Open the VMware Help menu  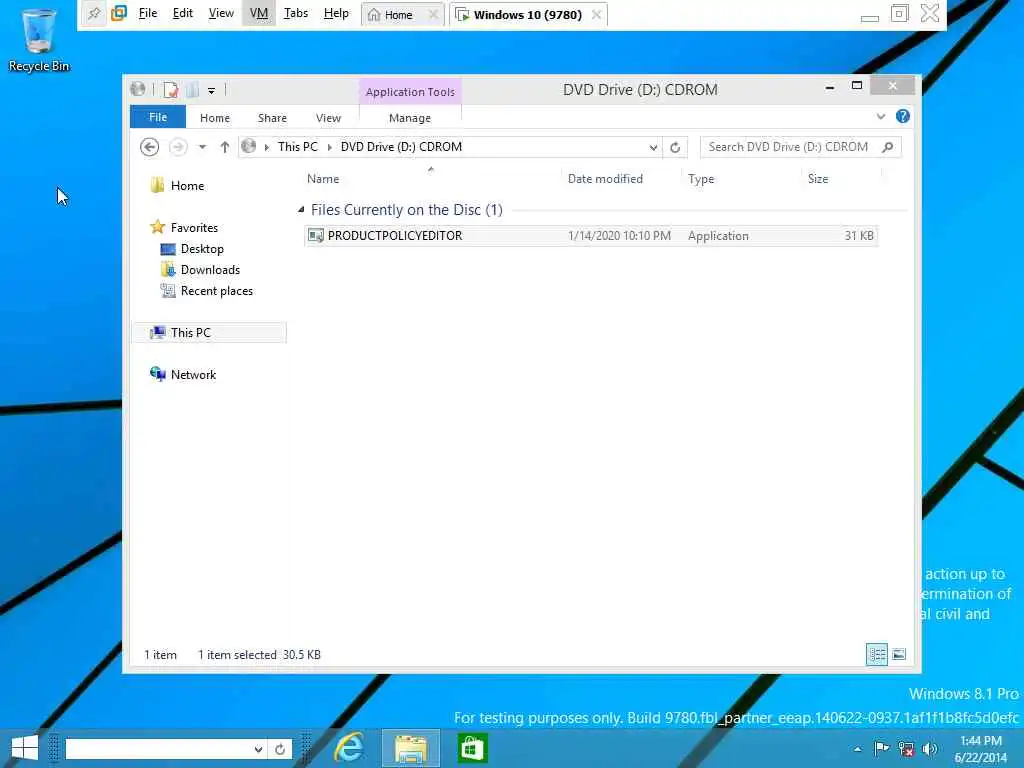(x=336, y=13)
